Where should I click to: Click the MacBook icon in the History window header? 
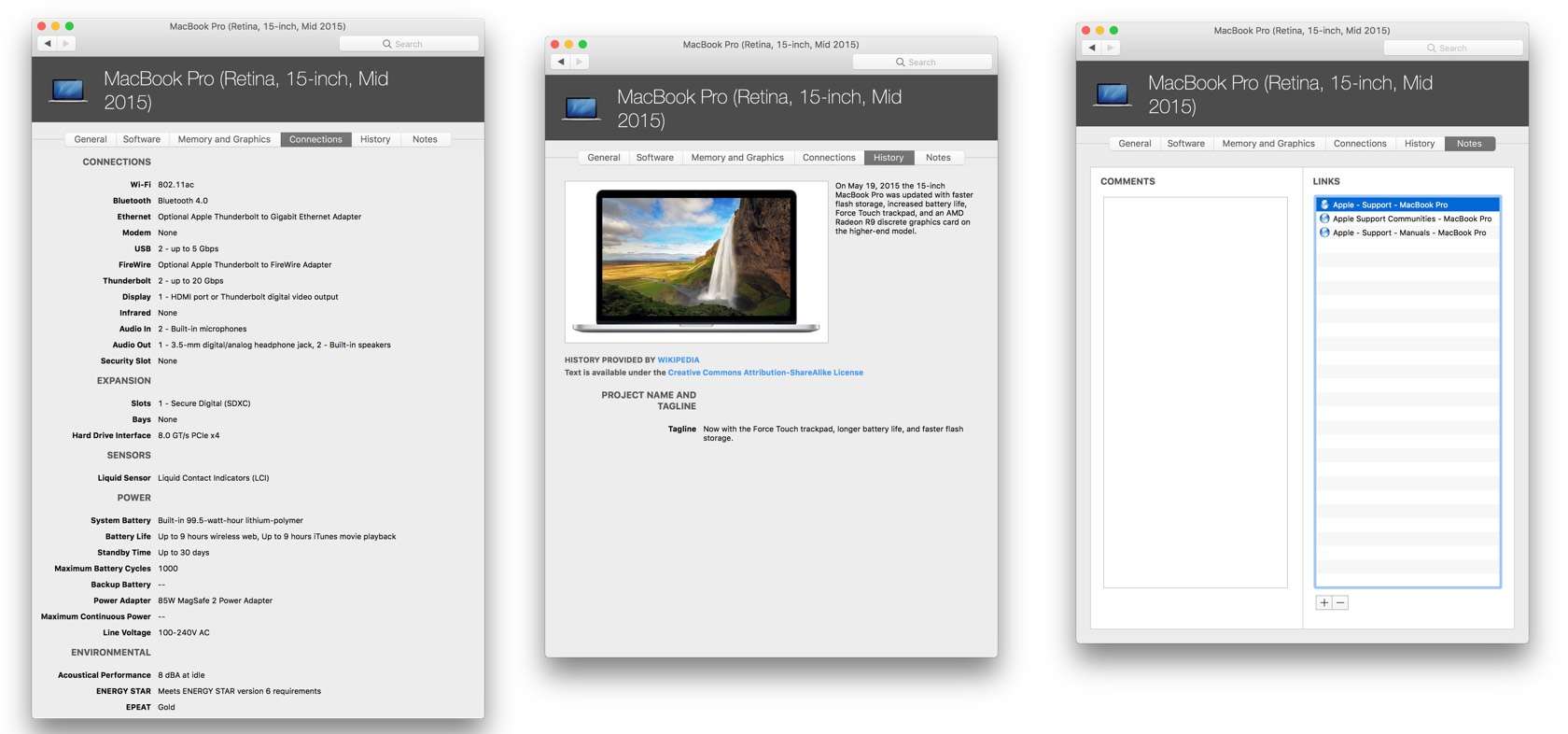click(x=581, y=108)
